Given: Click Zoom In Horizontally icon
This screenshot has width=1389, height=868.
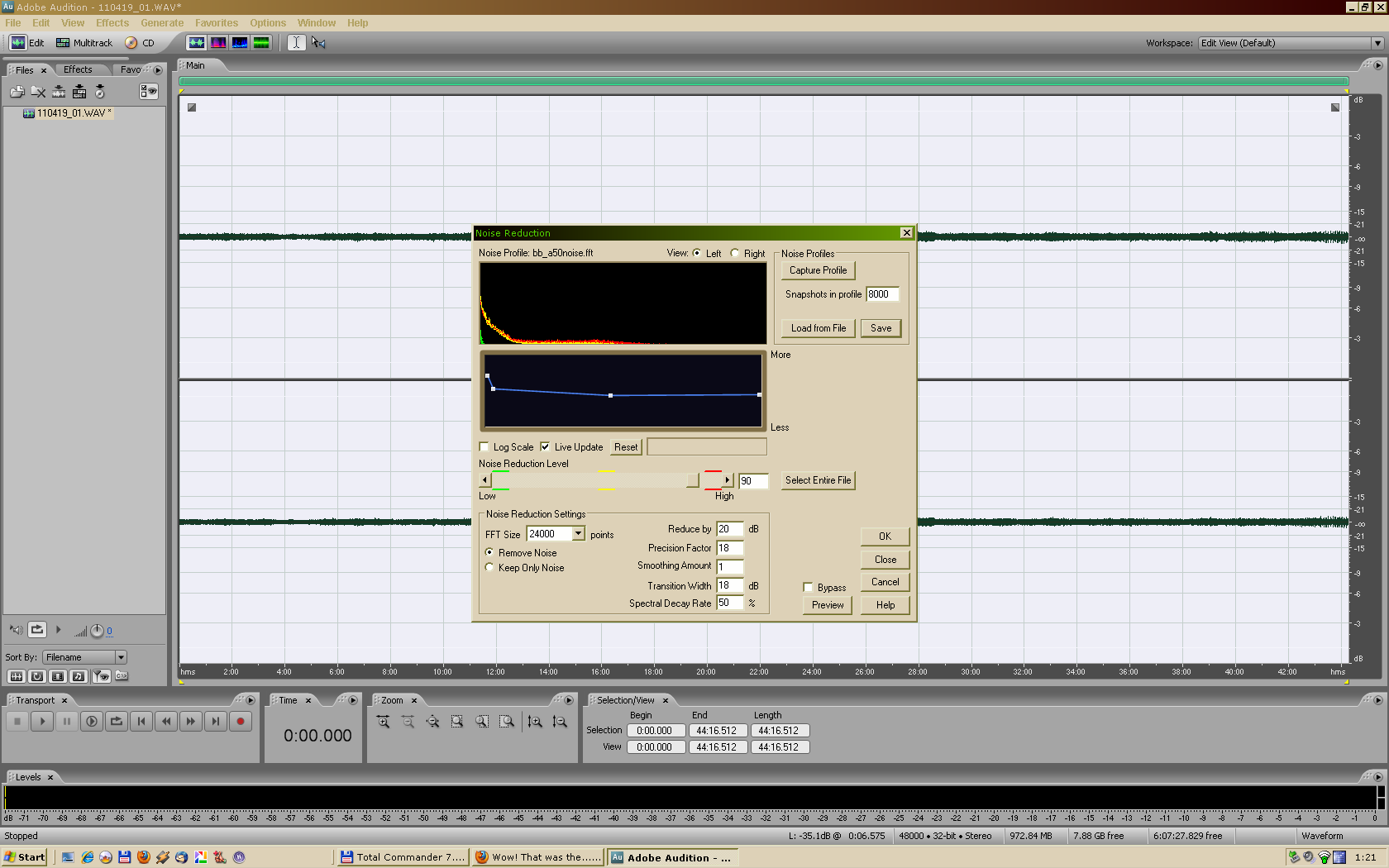Looking at the screenshot, I should pyautogui.click(x=383, y=722).
